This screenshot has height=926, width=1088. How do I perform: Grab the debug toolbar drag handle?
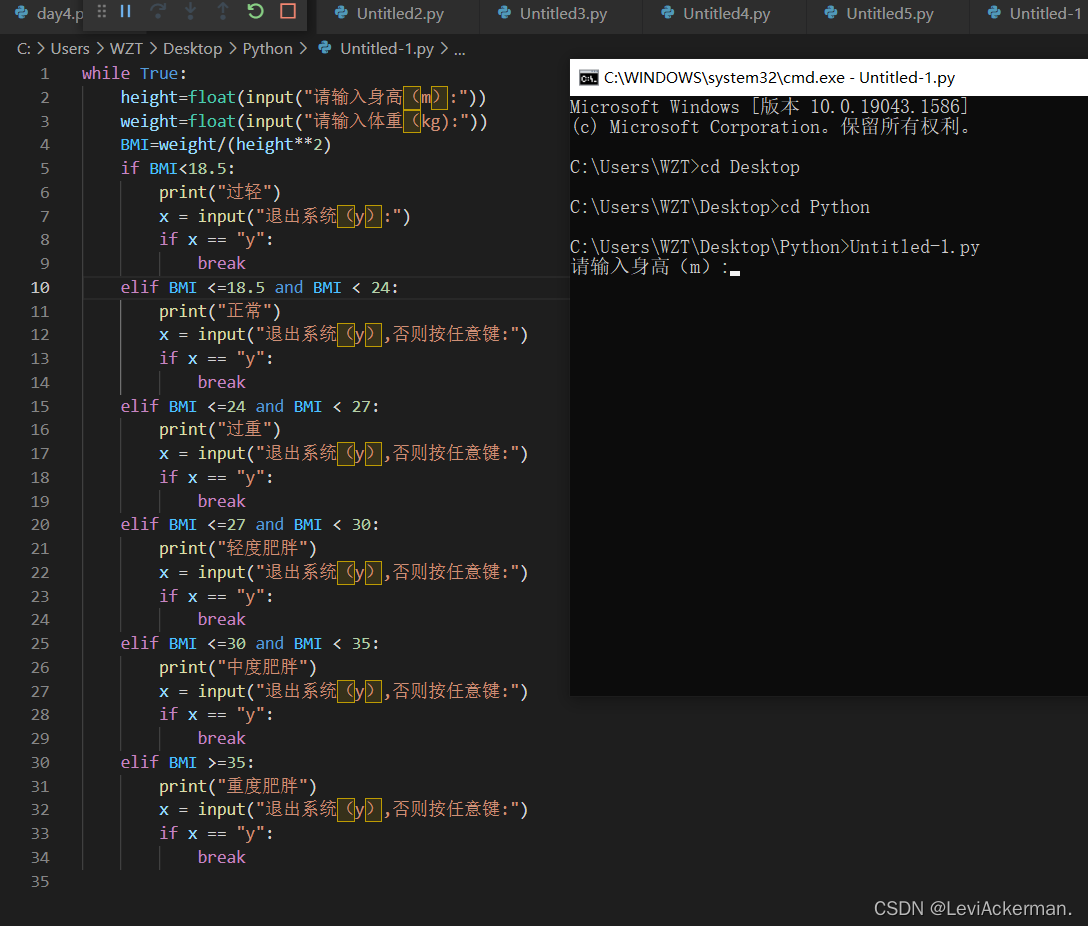pyautogui.click(x=102, y=11)
